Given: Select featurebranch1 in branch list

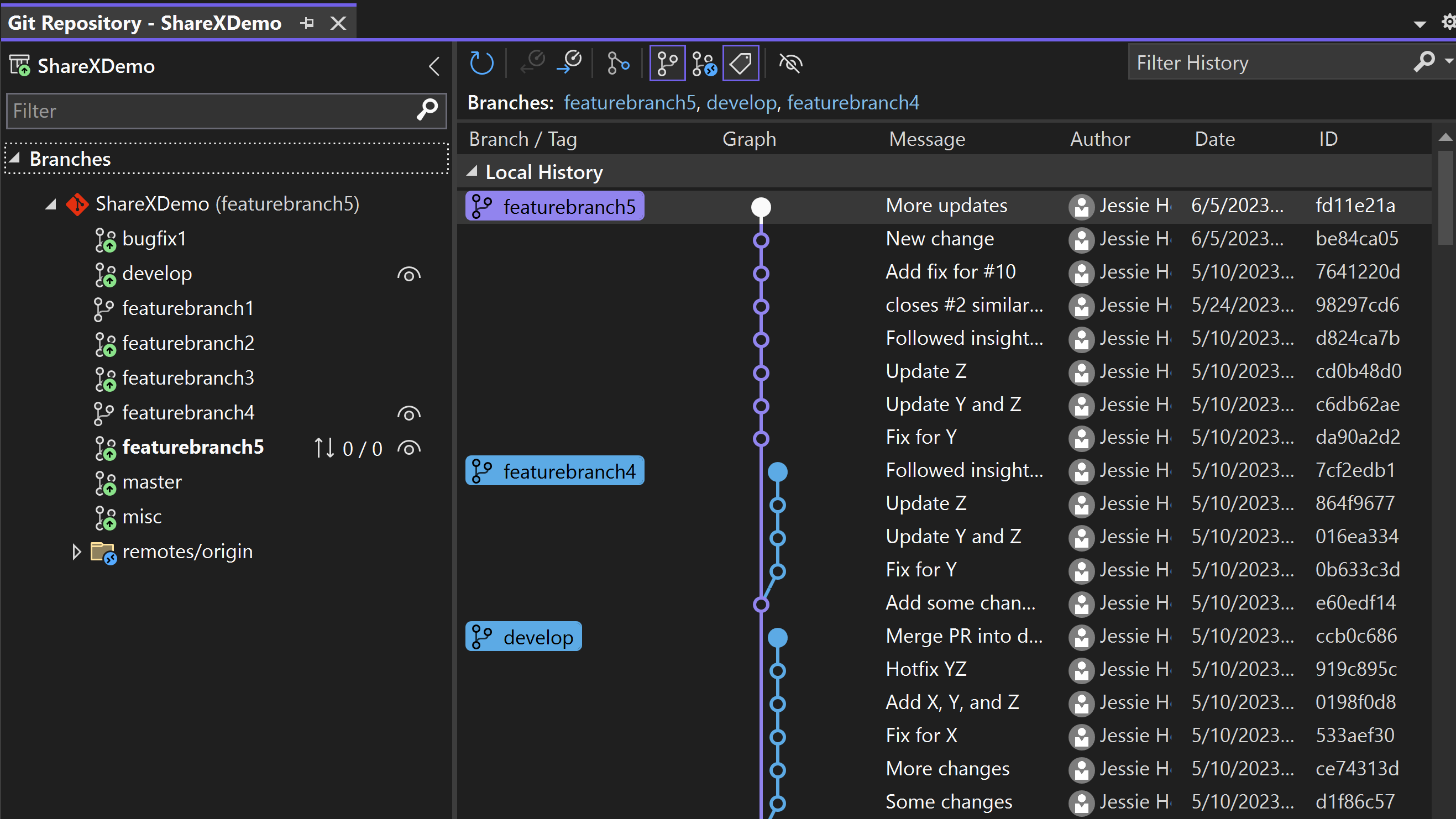Looking at the screenshot, I should pos(188,307).
